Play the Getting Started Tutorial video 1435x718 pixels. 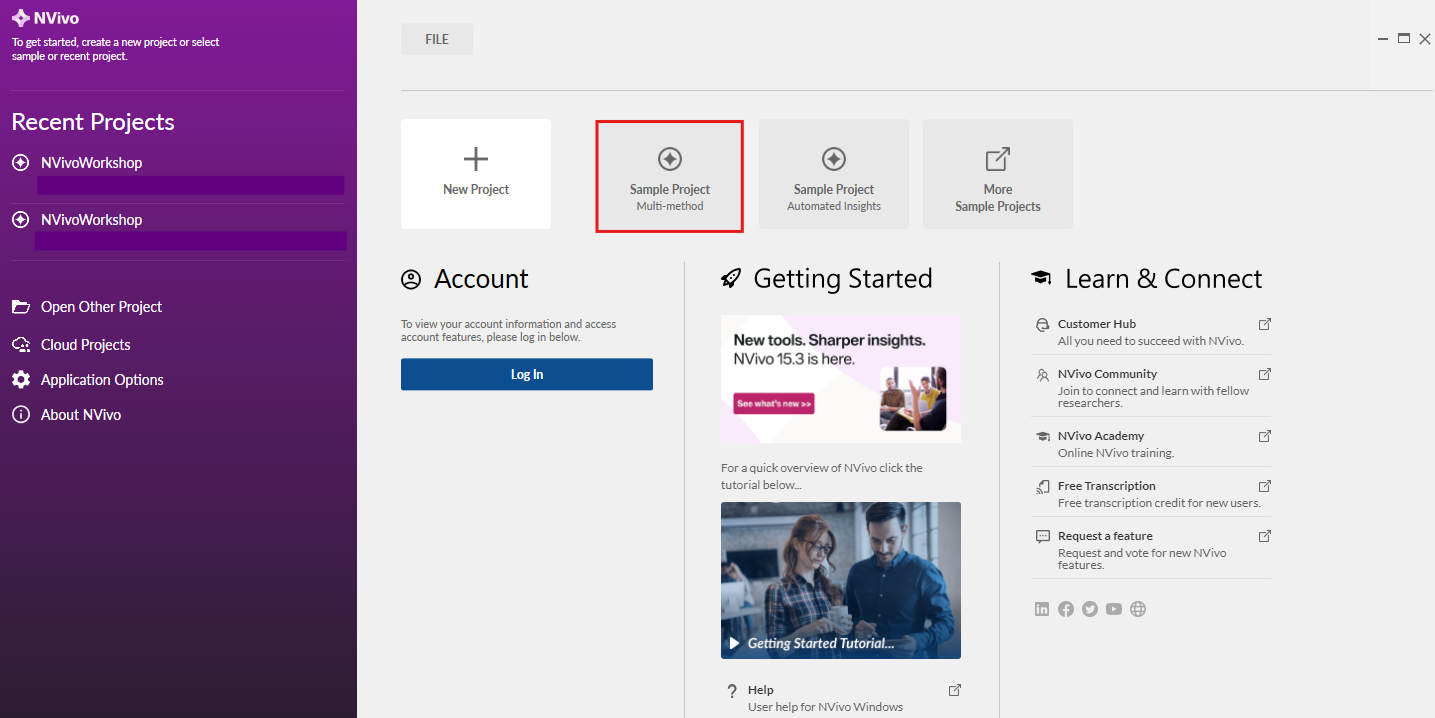pos(841,580)
